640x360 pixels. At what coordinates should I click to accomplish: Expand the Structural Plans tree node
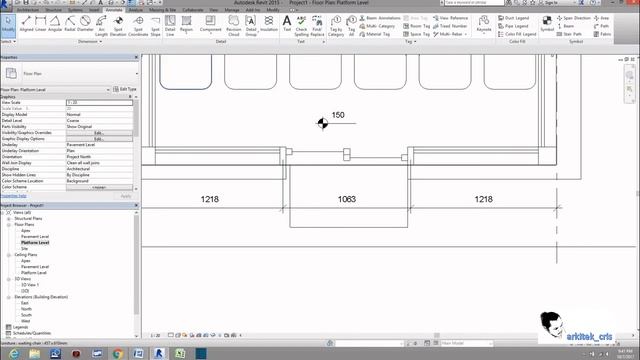click(x=9, y=219)
